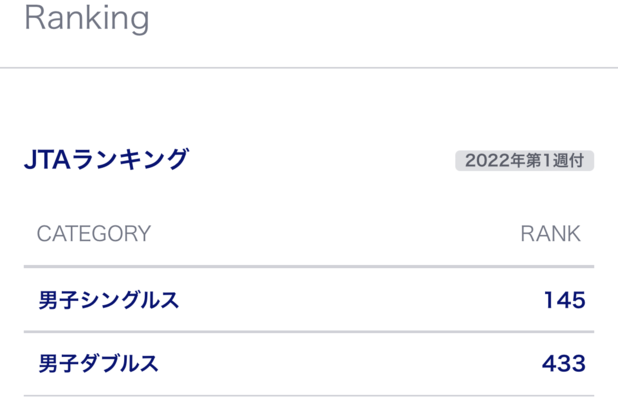Click the doubles rank value 433

[x=563, y=364]
